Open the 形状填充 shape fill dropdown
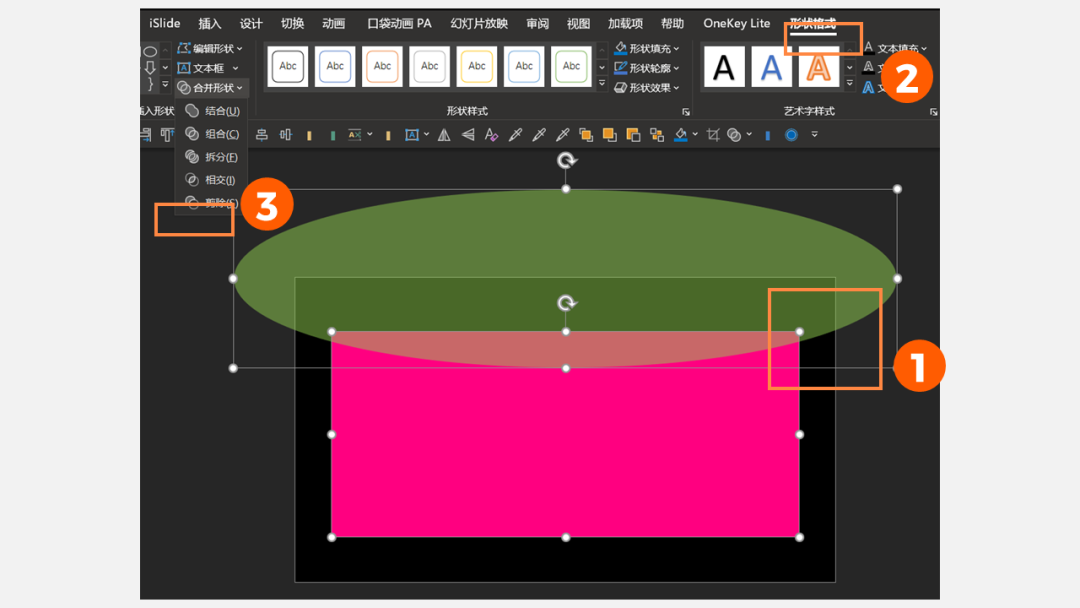Viewport: 1080px width, 608px height. 647,48
